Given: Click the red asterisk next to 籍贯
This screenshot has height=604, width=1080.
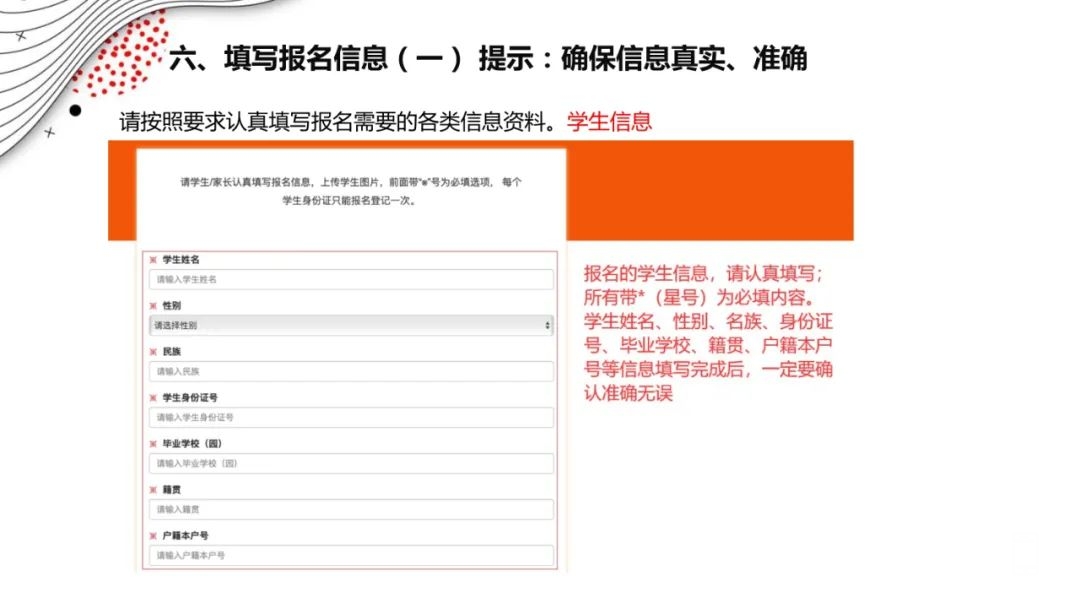Looking at the screenshot, I should click(153, 490).
